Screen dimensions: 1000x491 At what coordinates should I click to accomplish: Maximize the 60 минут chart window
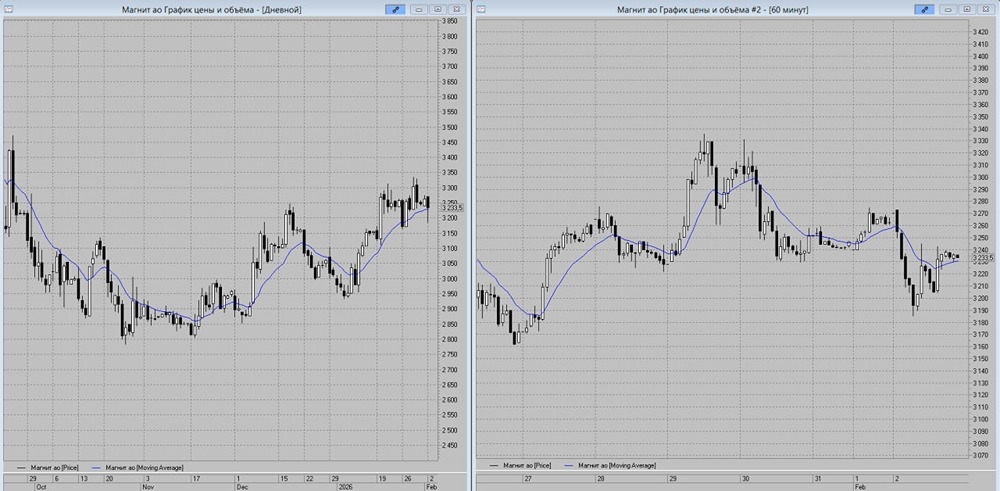pyautogui.click(x=967, y=10)
